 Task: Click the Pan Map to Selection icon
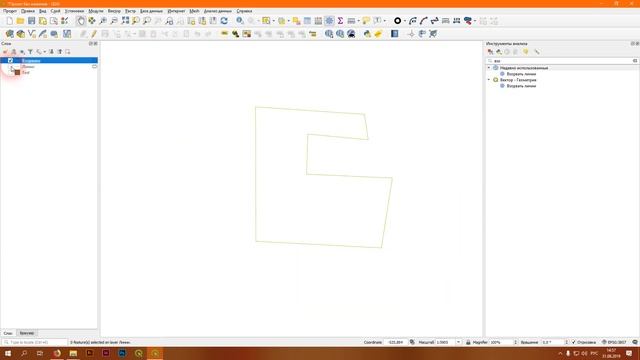92,21
